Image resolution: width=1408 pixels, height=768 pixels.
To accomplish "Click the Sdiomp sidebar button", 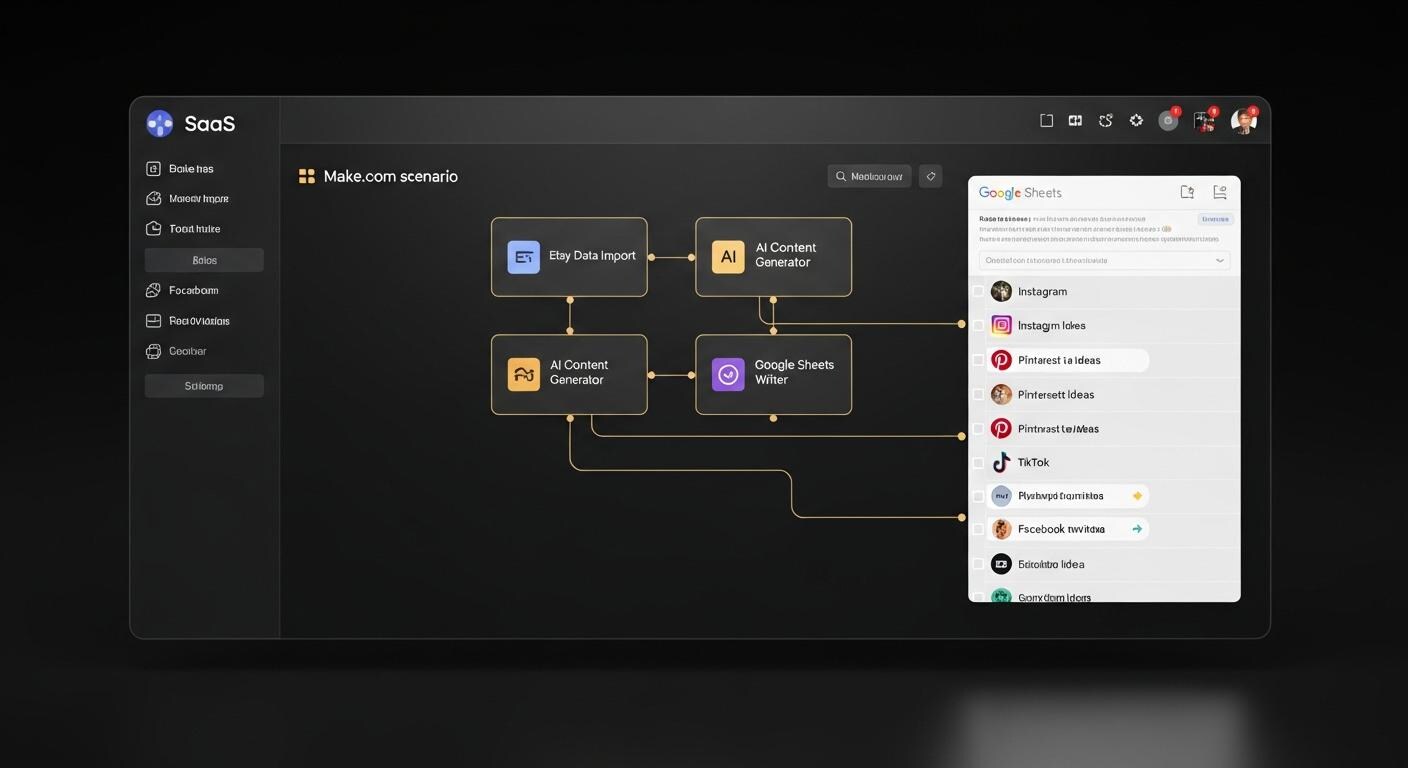I will pos(204,386).
